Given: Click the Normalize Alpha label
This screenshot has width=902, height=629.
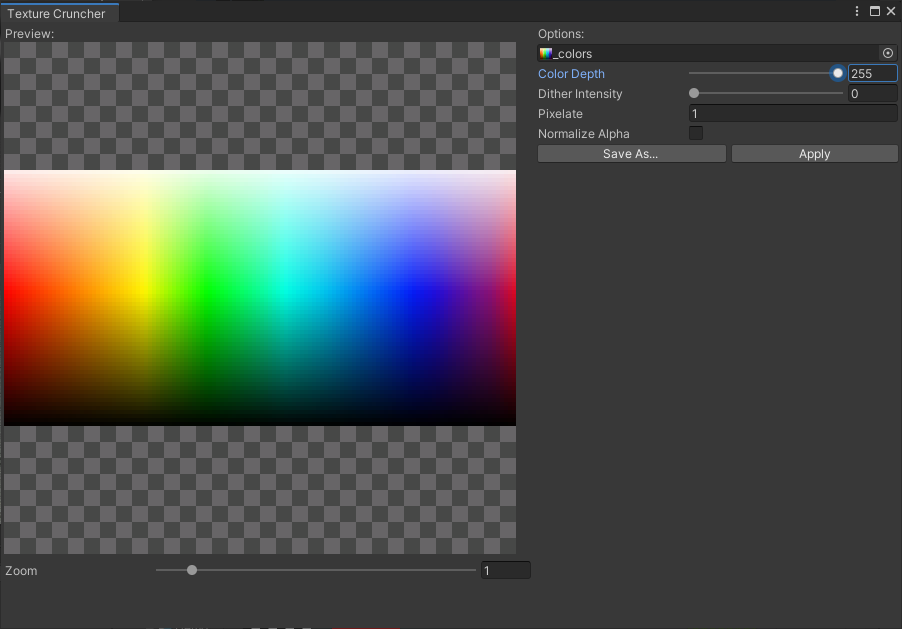Looking at the screenshot, I should coord(583,134).
